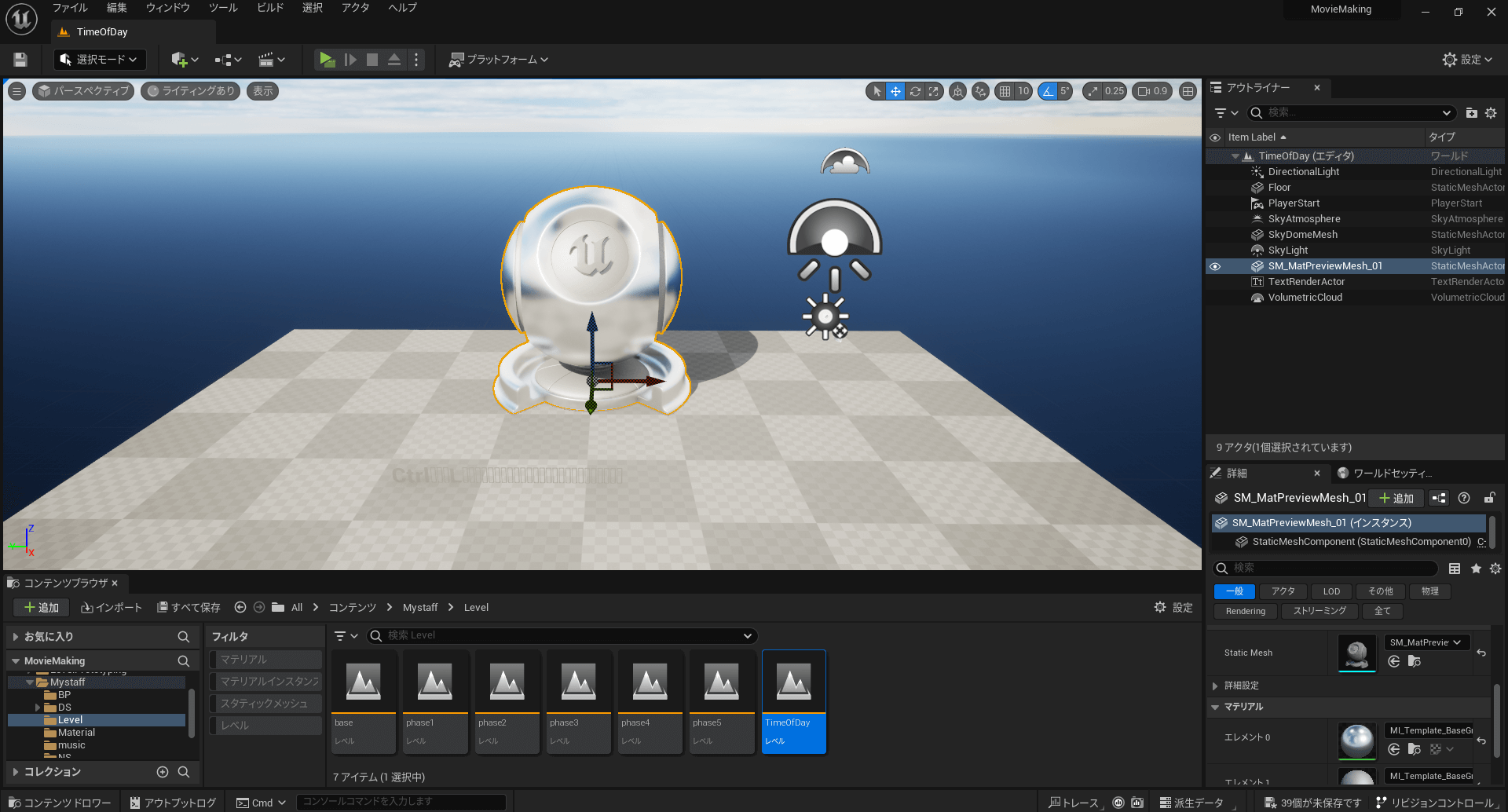This screenshot has width=1508, height=812.
Task: Open the ビルド menu
Action: [270, 8]
